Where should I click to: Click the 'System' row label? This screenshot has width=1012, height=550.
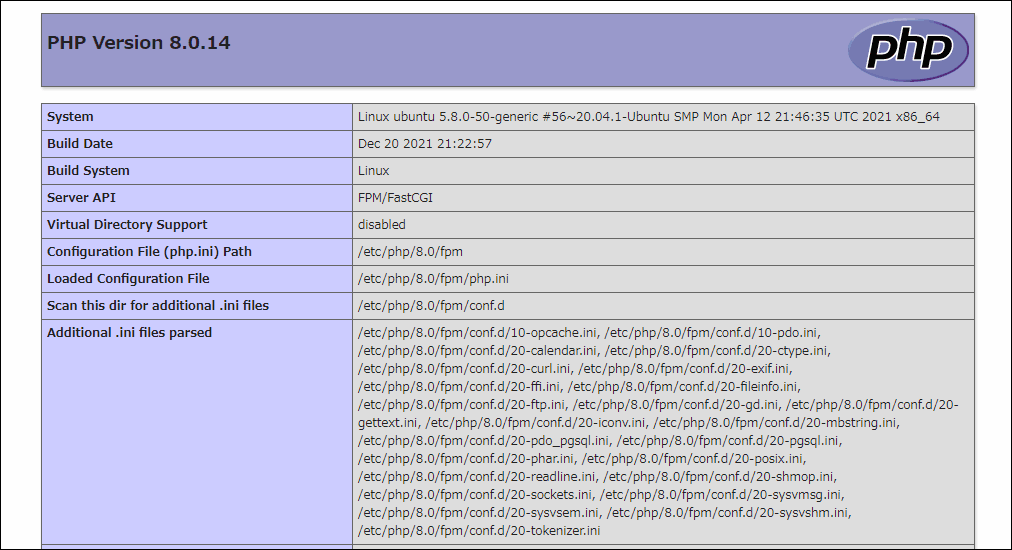point(70,117)
